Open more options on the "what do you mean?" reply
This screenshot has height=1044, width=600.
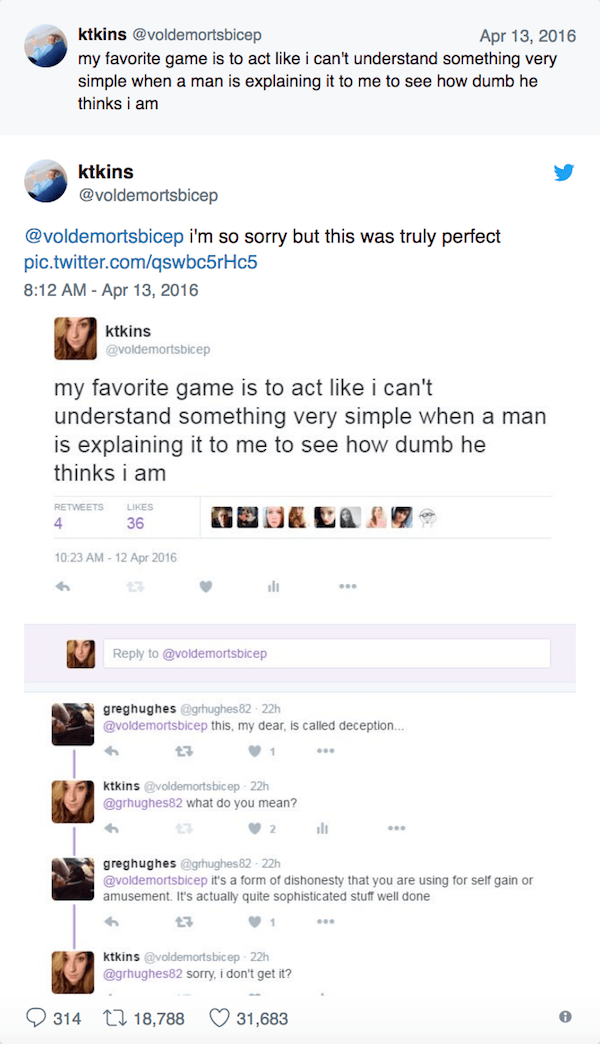(397, 827)
